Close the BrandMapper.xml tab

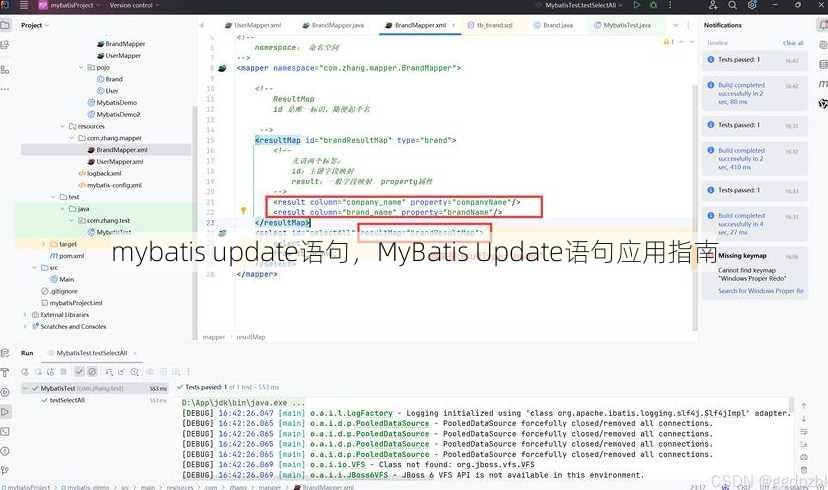point(453,25)
